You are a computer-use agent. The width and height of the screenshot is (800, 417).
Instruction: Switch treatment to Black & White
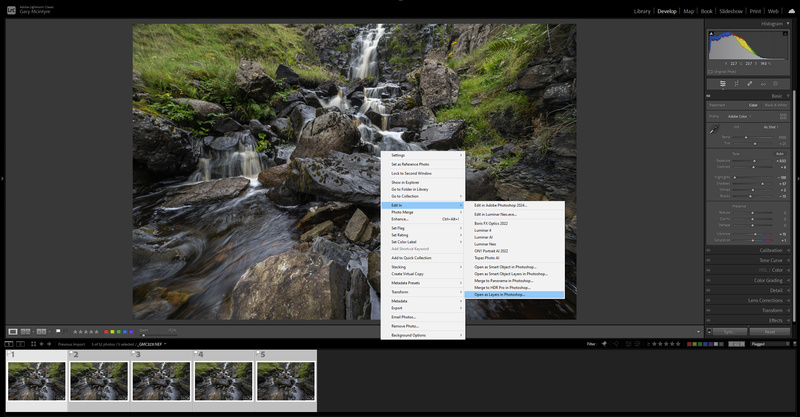click(775, 105)
